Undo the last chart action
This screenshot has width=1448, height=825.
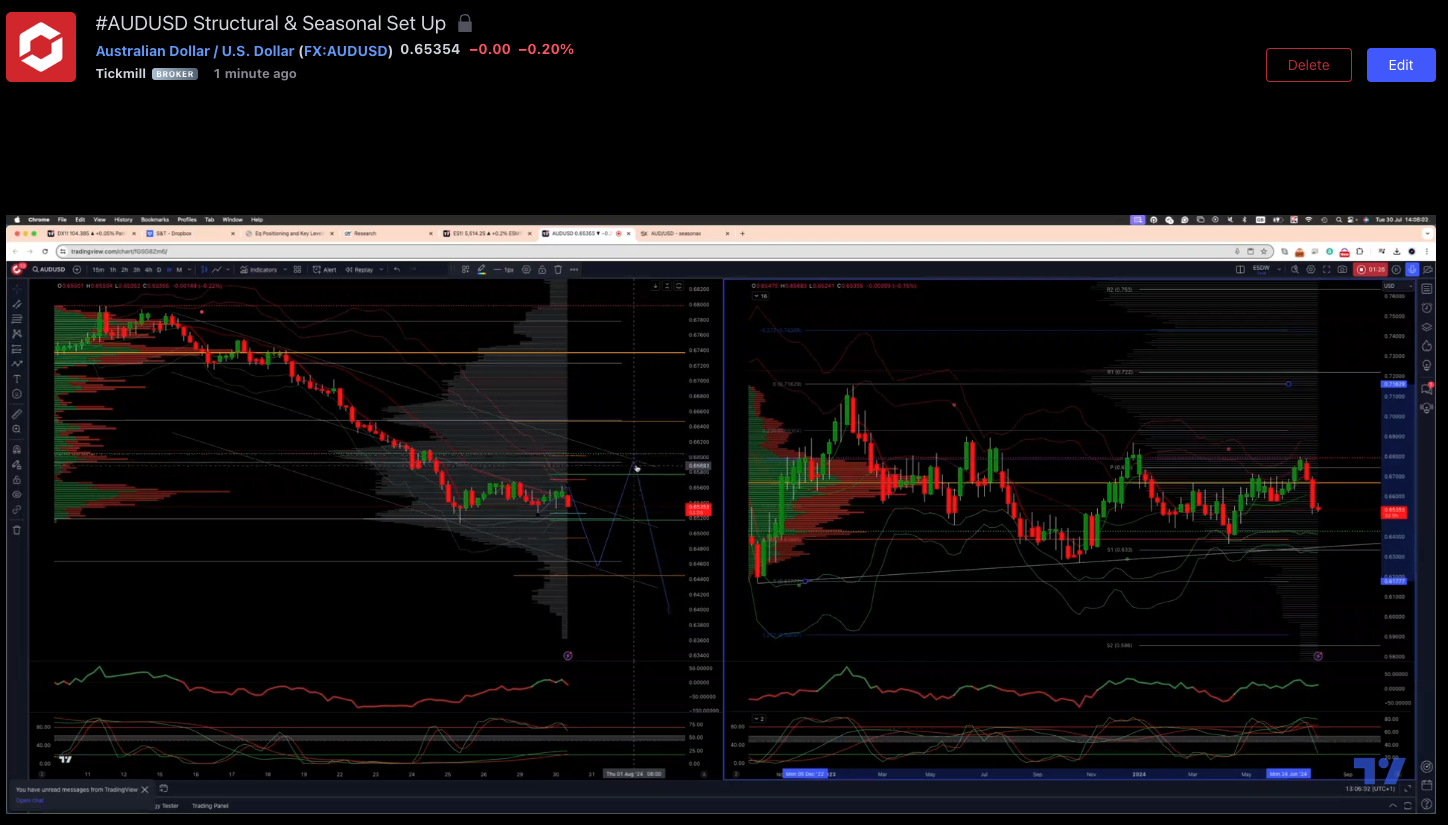(x=397, y=269)
